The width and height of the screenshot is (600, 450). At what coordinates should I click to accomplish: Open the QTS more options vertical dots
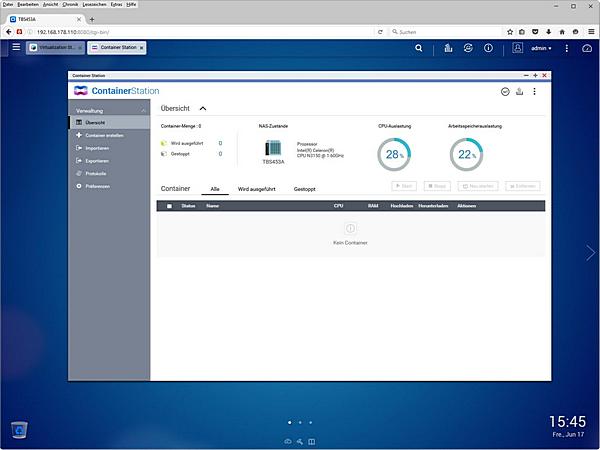coord(567,48)
